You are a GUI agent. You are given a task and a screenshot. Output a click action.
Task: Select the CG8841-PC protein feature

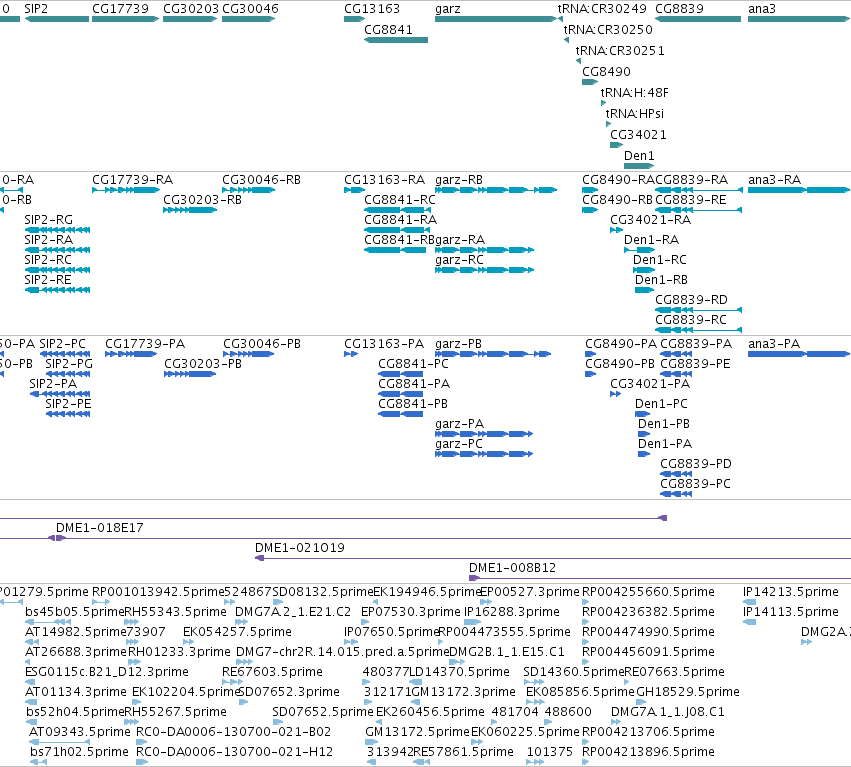coord(401,374)
